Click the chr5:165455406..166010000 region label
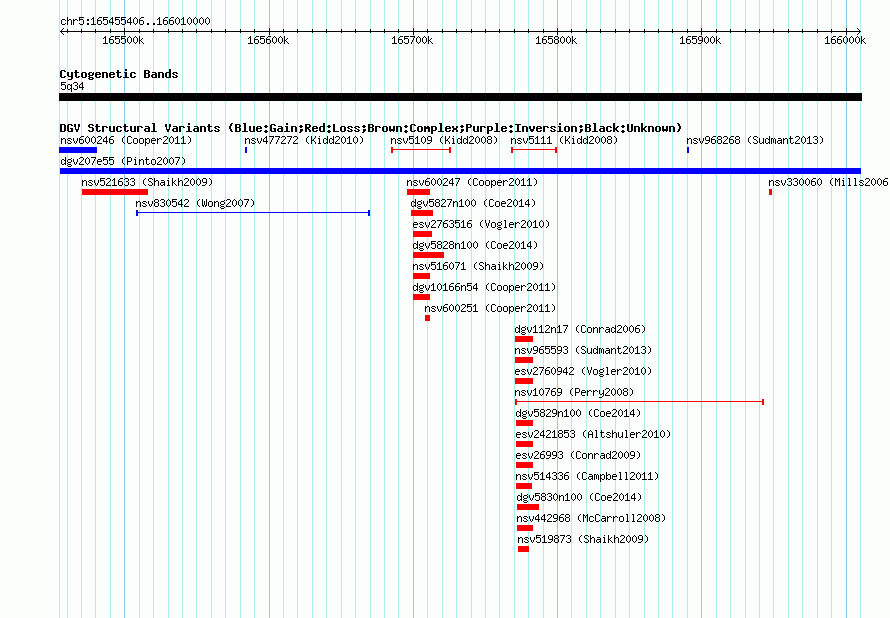This screenshot has height=618, width=890. point(135,21)
